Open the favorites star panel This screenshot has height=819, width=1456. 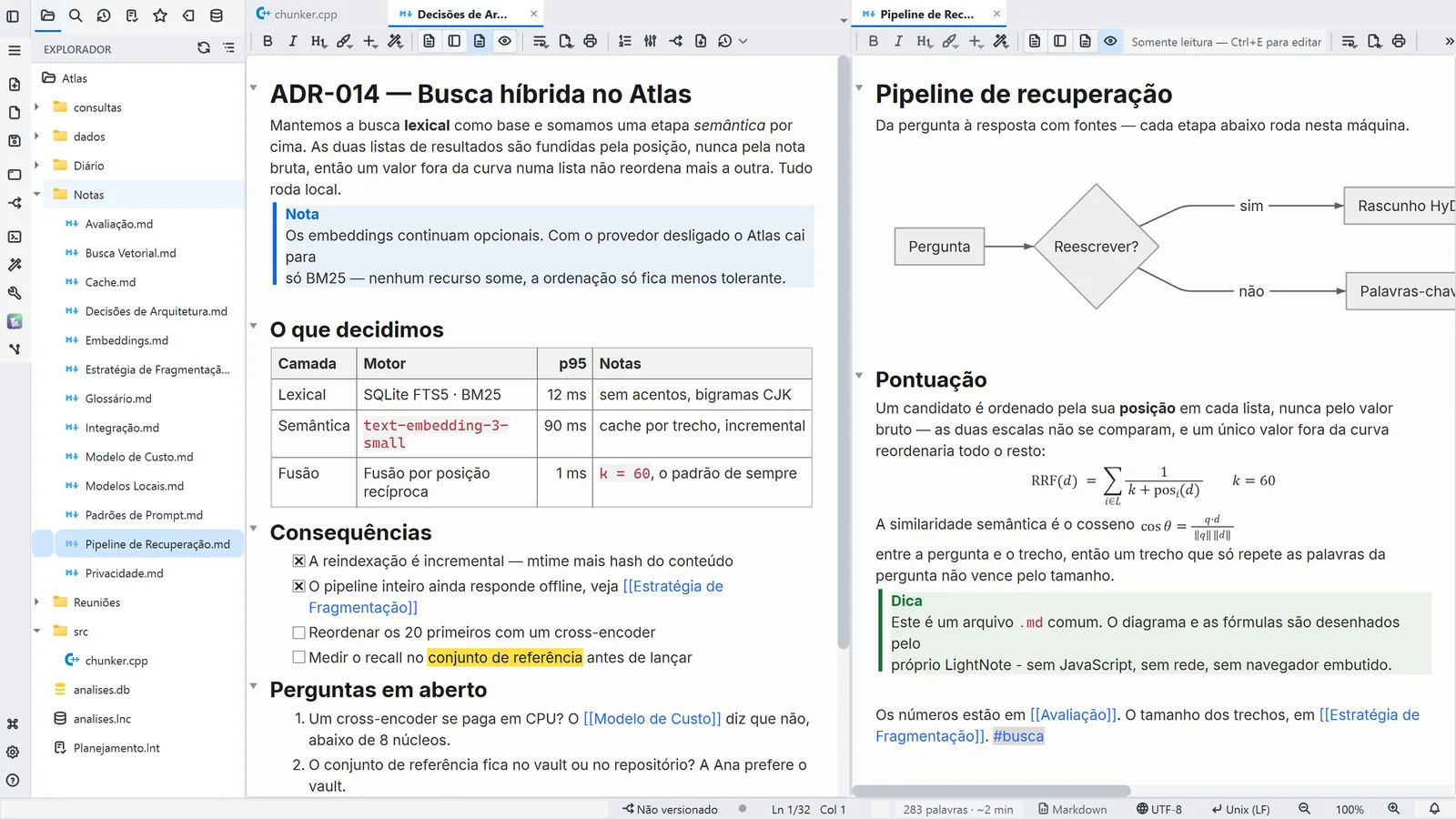pyautogui.click(x=160, y=15)
